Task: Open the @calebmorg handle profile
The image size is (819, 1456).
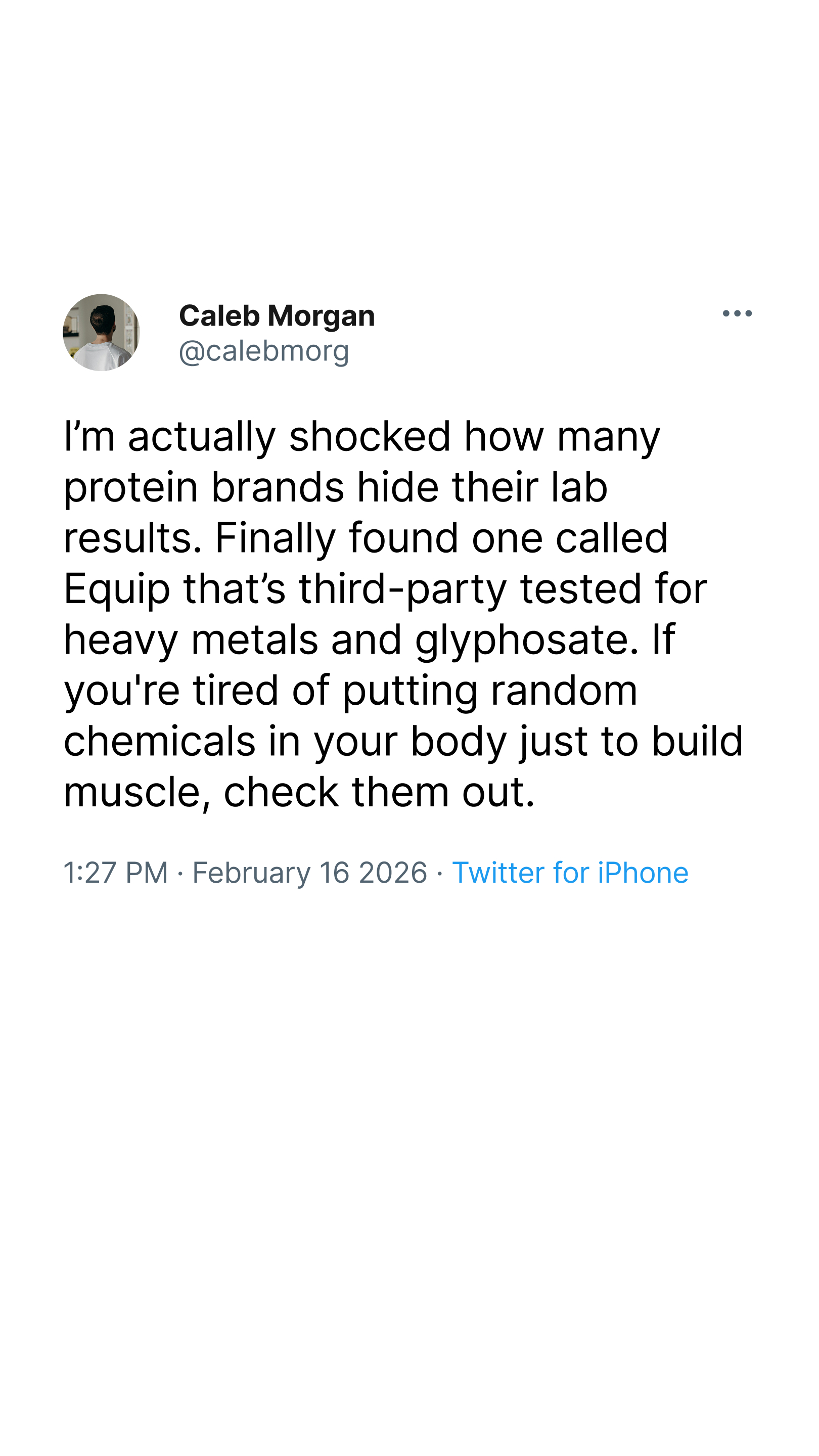Action: coord(264,351)
